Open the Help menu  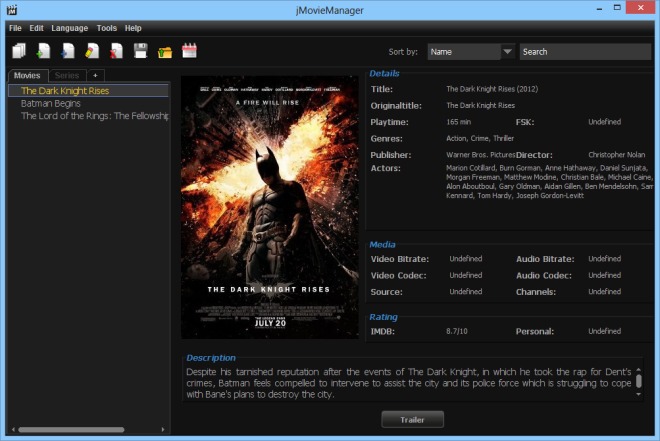(133, 28)
